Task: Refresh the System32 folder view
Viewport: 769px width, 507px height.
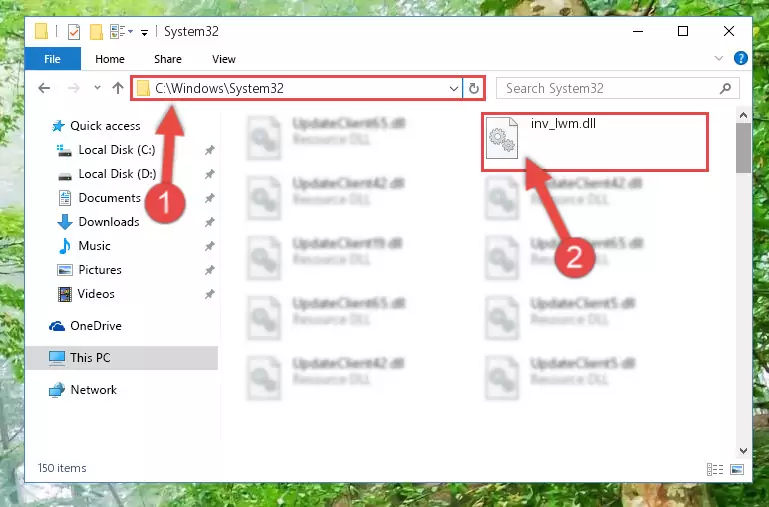Action: 474,89
